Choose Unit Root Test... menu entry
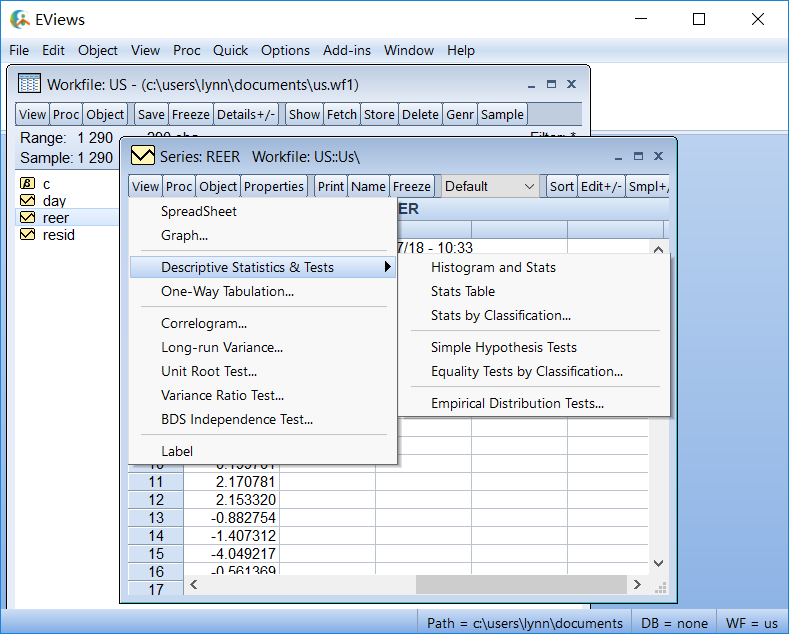789x634 pixels. [x=263, y=371]
